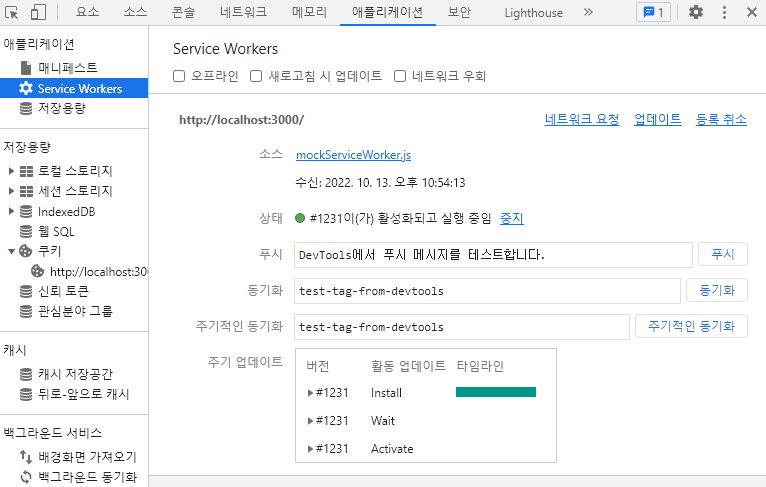The image size is (766, 487).
Task: Click the cookie icon for http://localhost:30
Action: (x=38, y=271)
